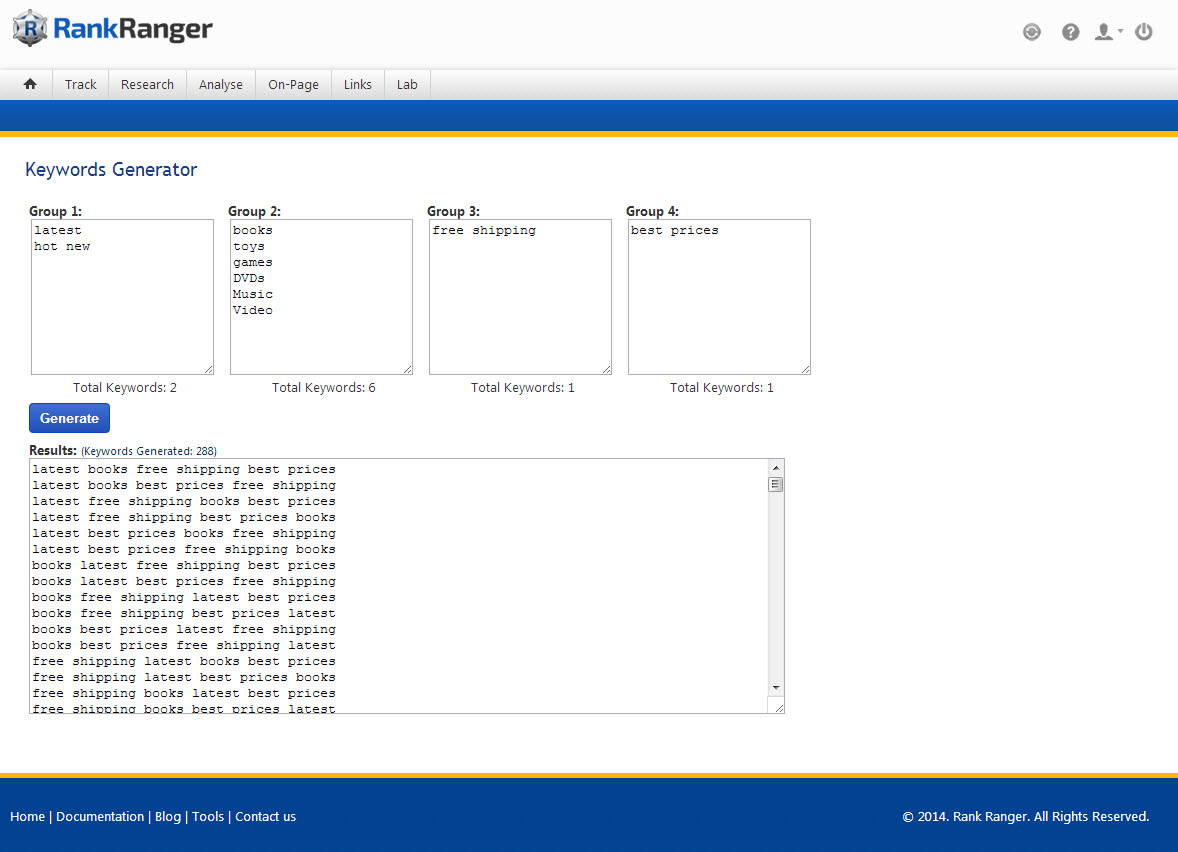The image size is (1178, 852).
Task: Open the Track menu
Action: pos(80,84)
